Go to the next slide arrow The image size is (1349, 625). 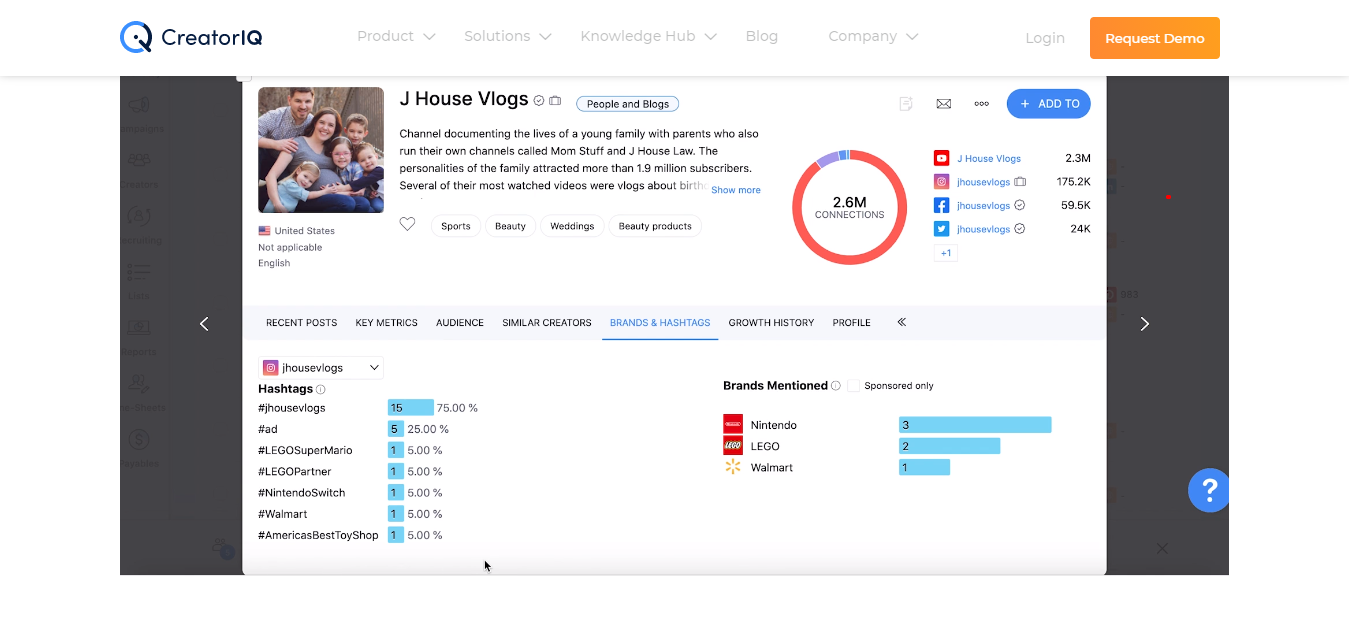coord(1145,324)
